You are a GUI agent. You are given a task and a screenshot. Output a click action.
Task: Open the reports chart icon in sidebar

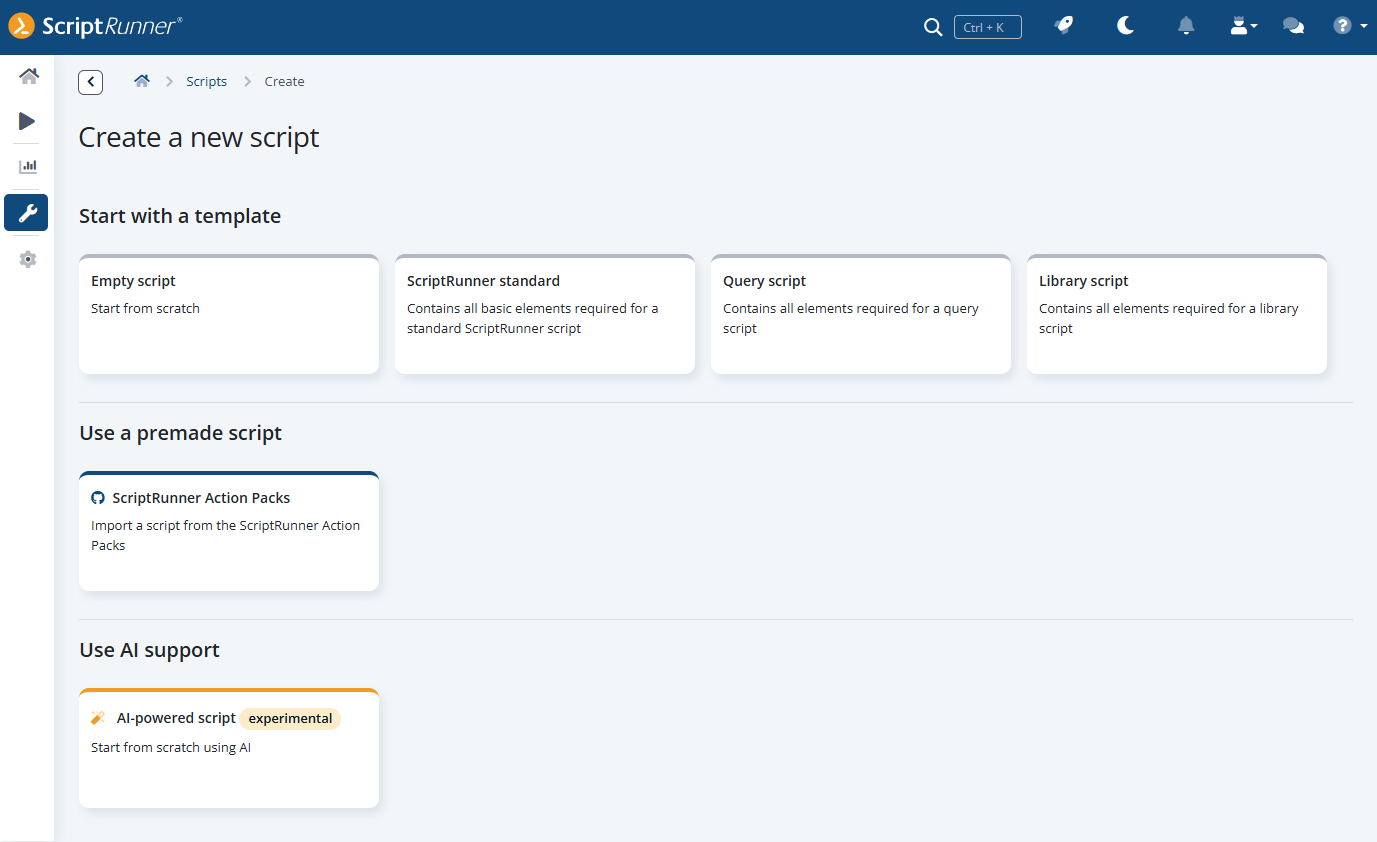[x=28, y=166]
